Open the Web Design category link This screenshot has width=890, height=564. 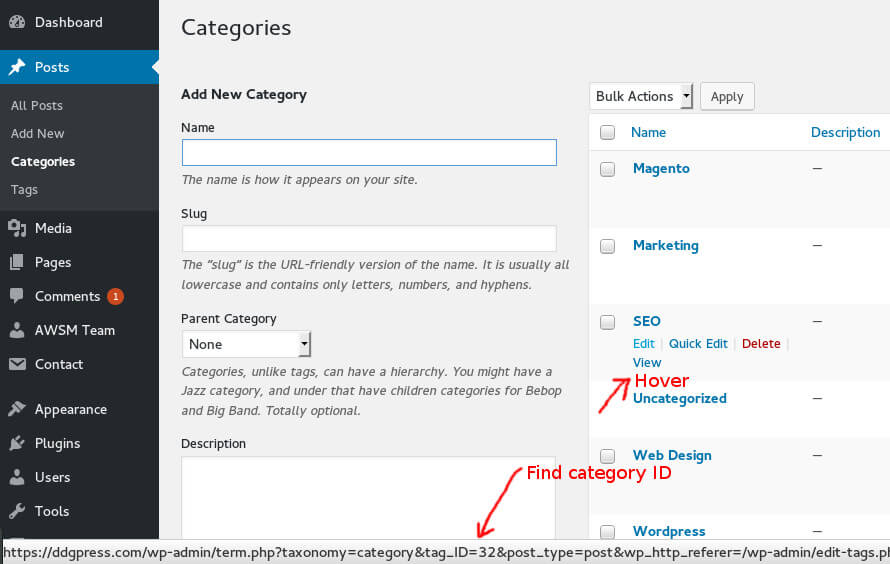pyautogui.click(x=672, y=456)
